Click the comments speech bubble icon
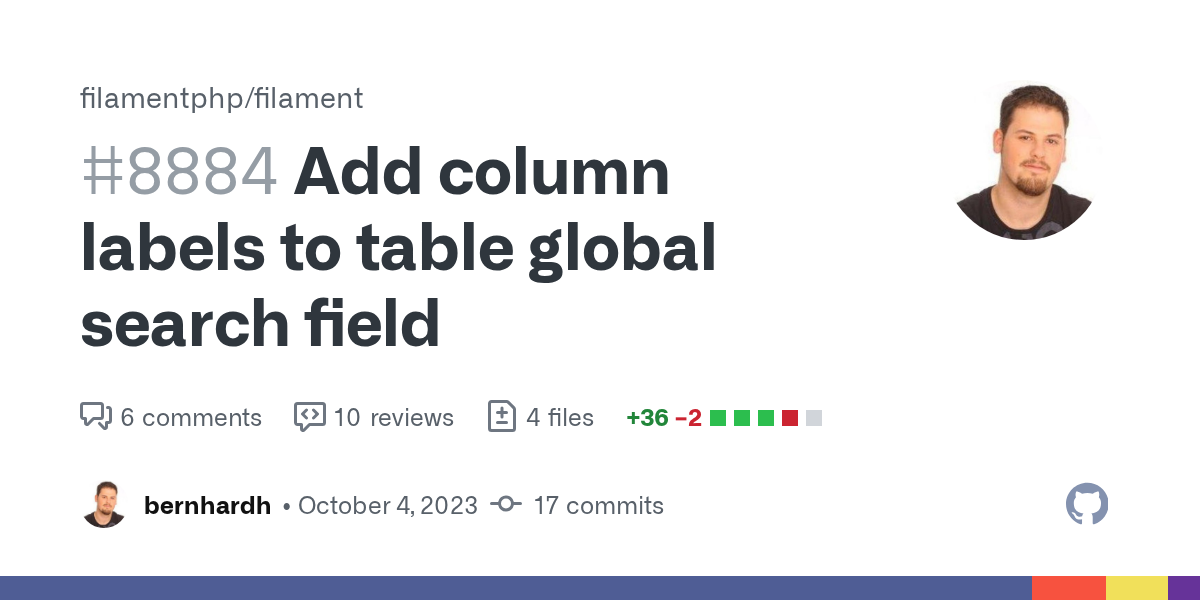 [95, 417]
